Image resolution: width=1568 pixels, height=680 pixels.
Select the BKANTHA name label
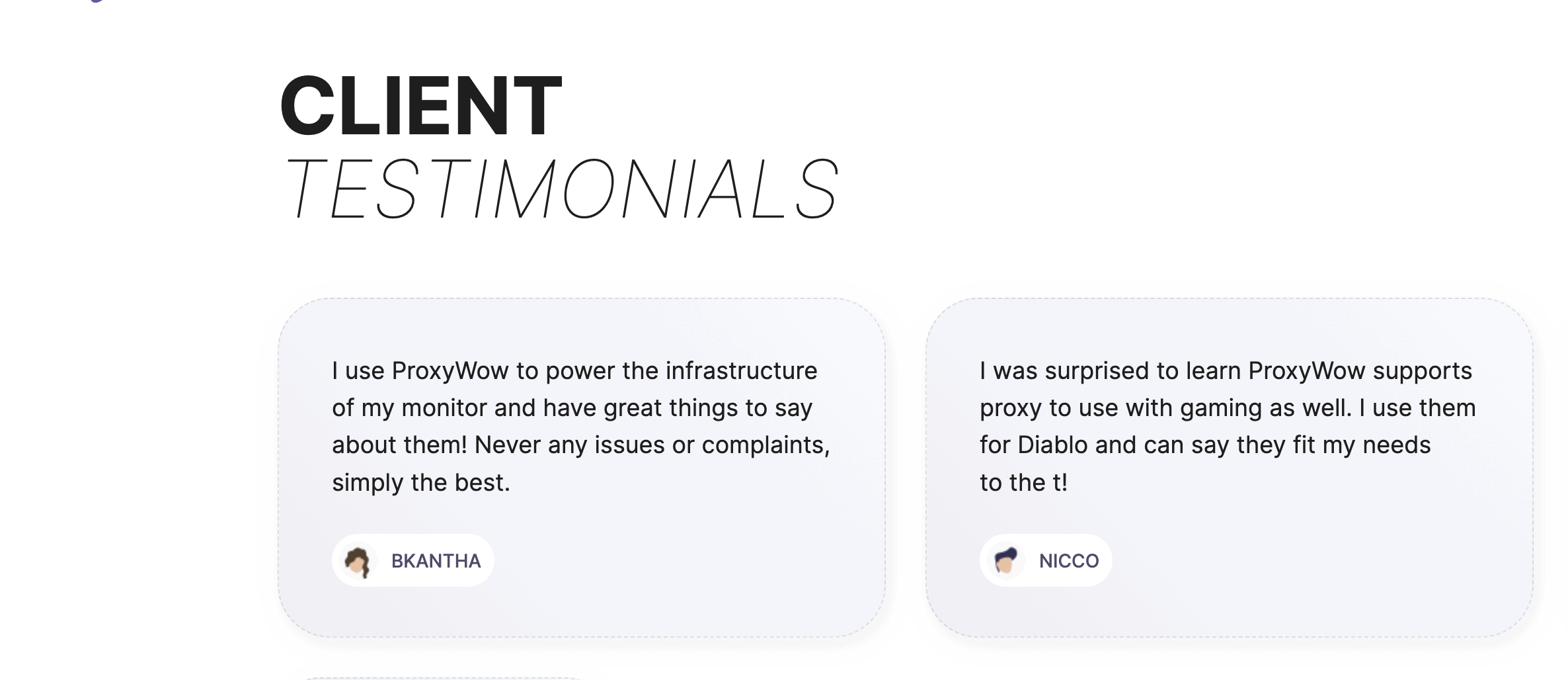click(436, 561)
